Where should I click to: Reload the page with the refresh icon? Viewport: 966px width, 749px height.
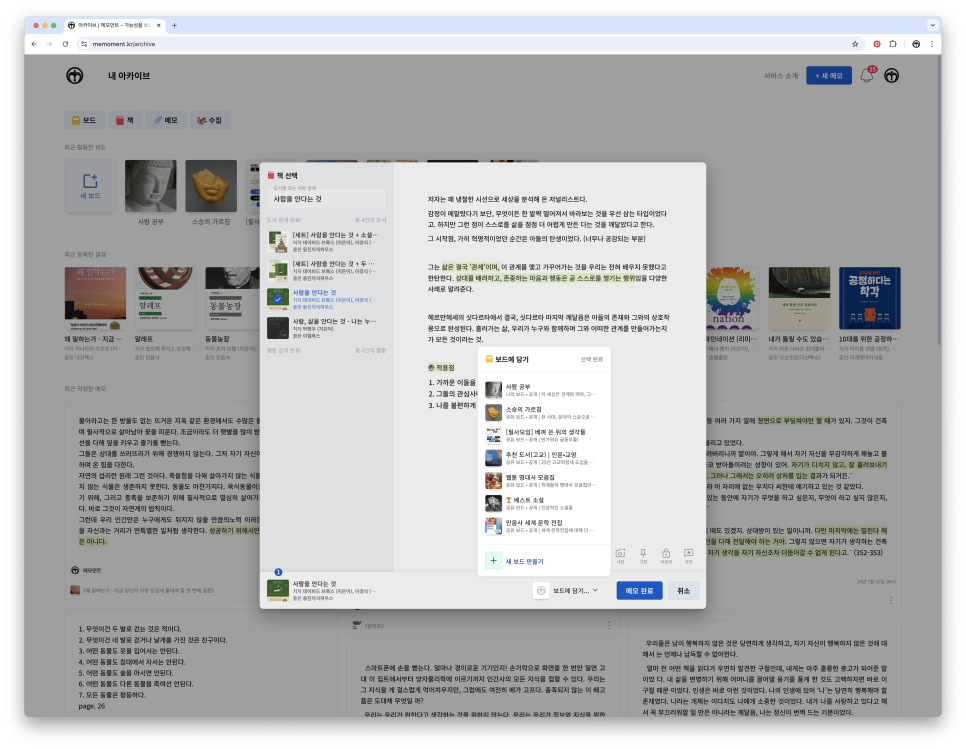(65, 44)
